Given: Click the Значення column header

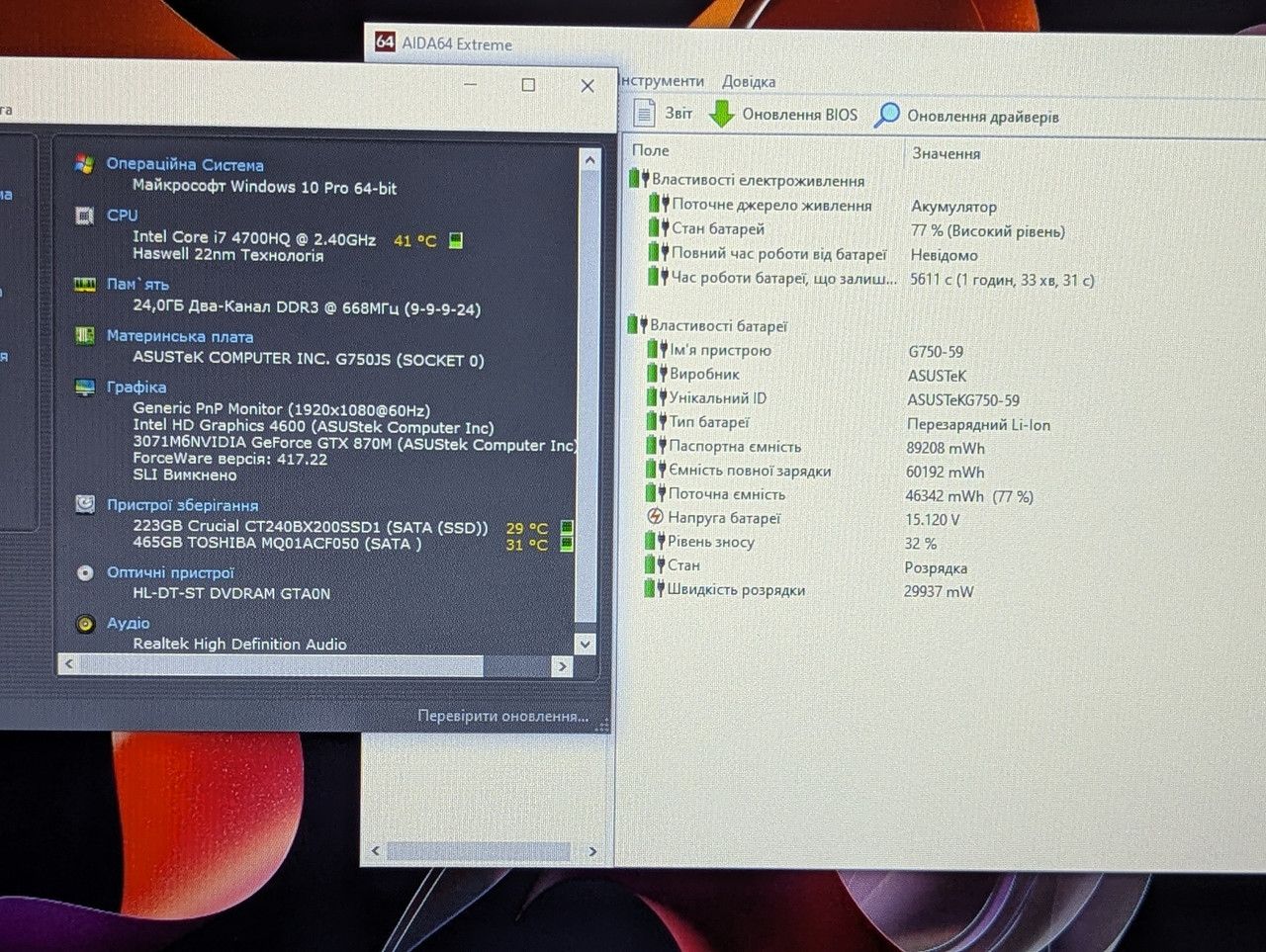Looking at the screenshot, I should [947, 153].
